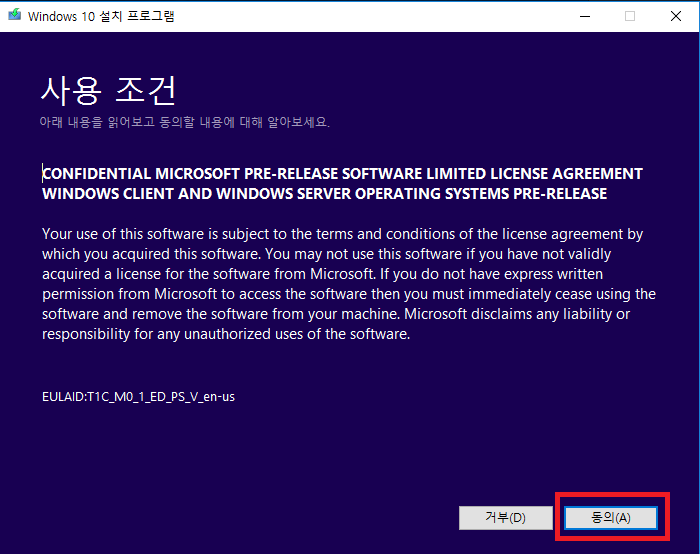Click the CONFIDENTIAL MICROSOFT PRE-RELEASE heading line
The width and height of the screenshot is (700, 554).
(x=342, y=173)
